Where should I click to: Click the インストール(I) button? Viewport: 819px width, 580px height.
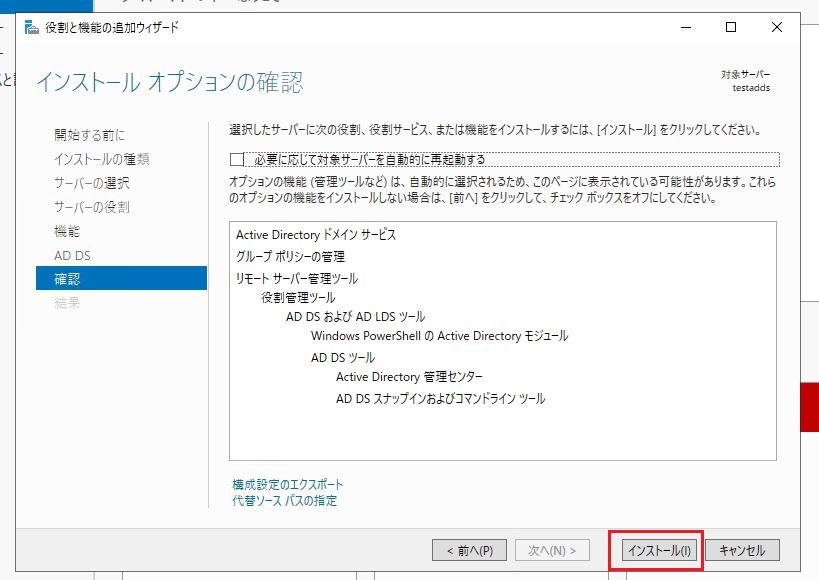659,550
